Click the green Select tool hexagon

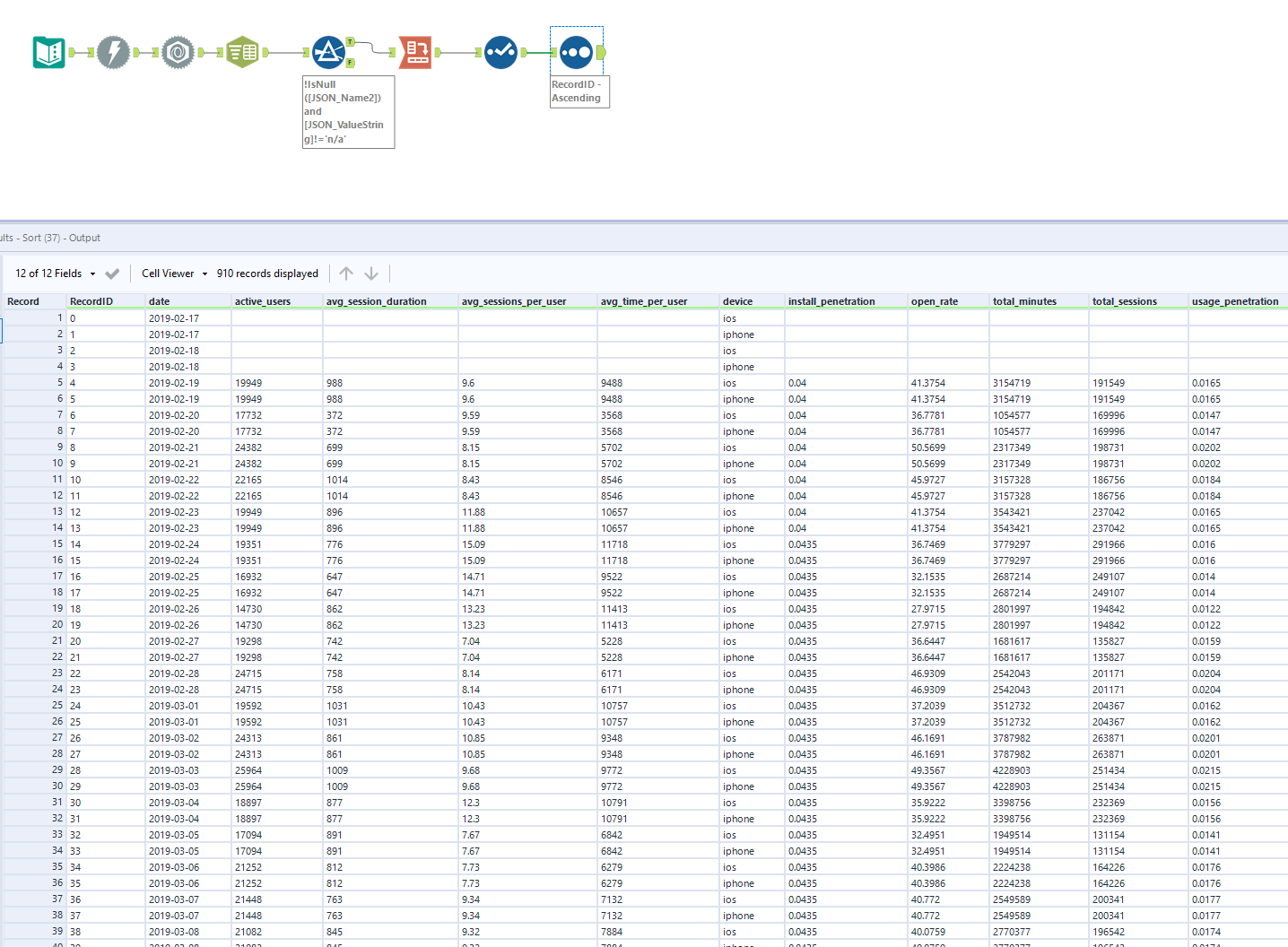(240, 51)
